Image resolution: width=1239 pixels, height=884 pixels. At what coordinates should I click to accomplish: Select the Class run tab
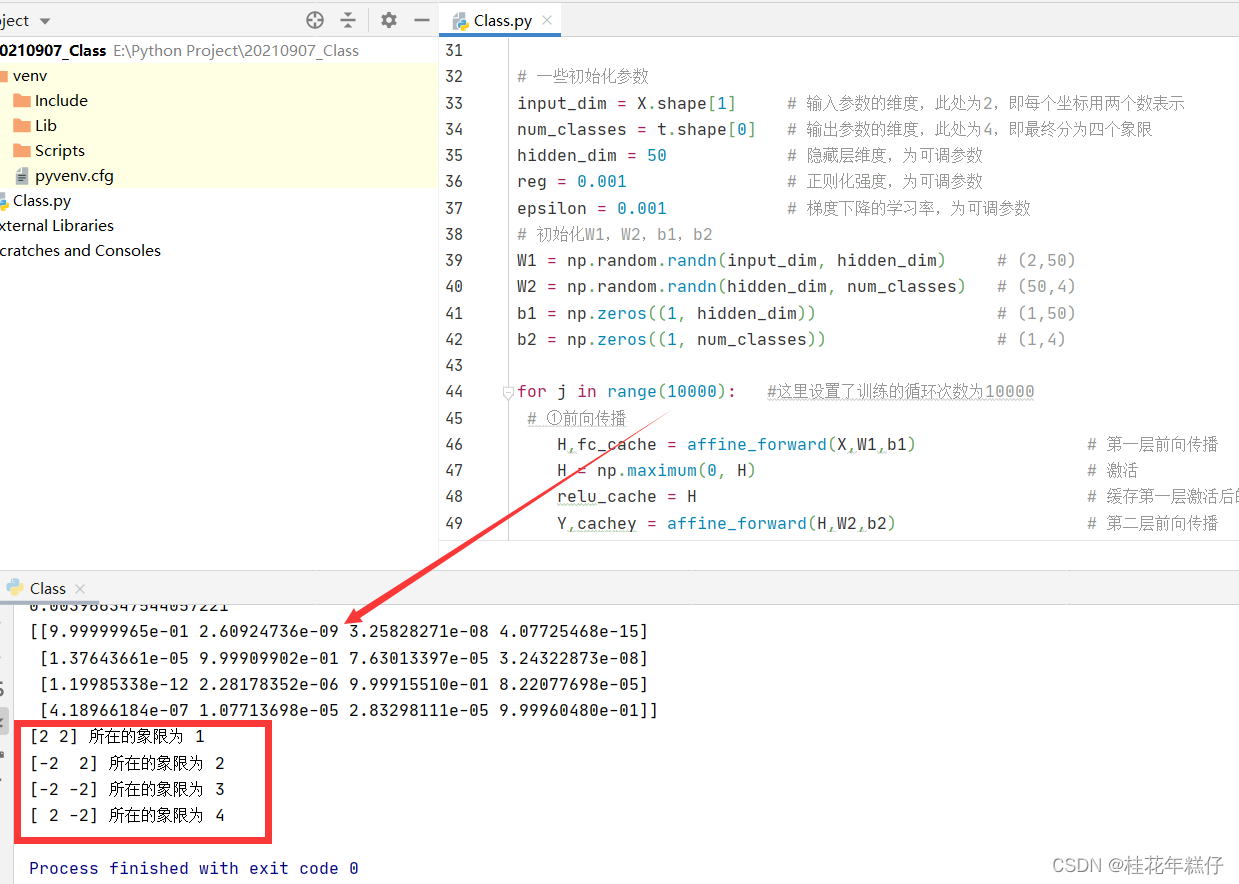[47, 588]
